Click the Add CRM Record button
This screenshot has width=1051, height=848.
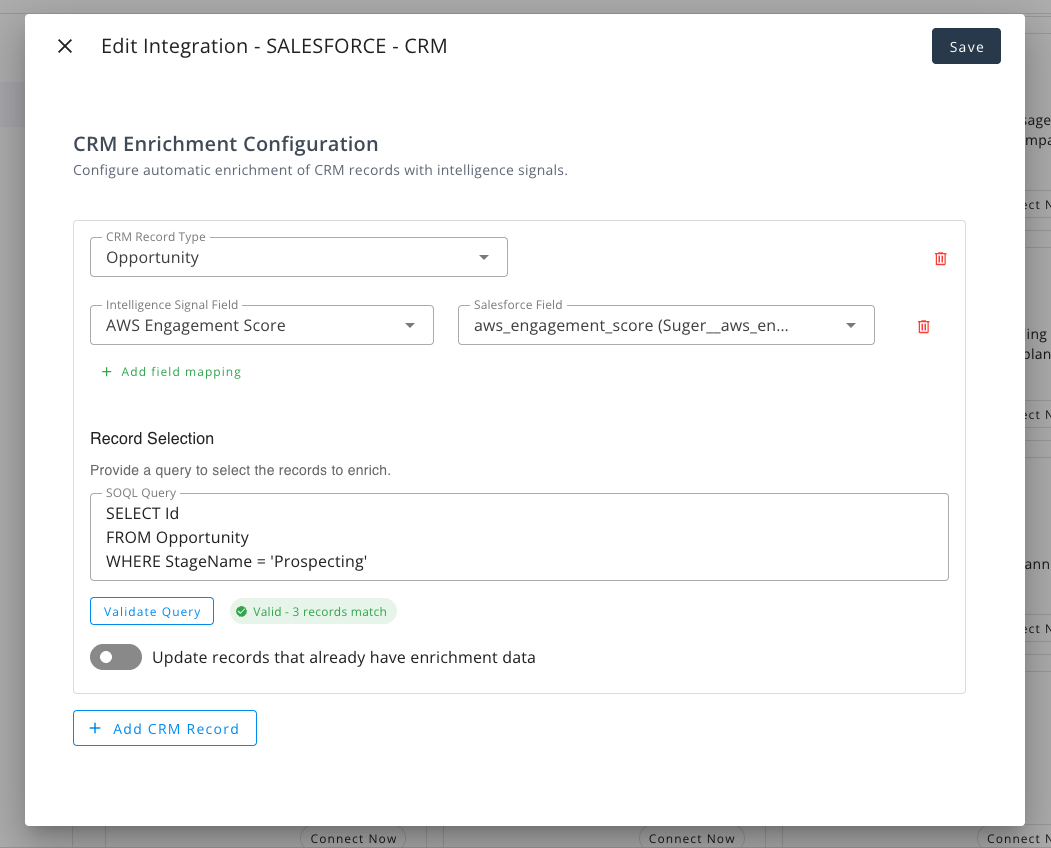click(x=165, y=728)
